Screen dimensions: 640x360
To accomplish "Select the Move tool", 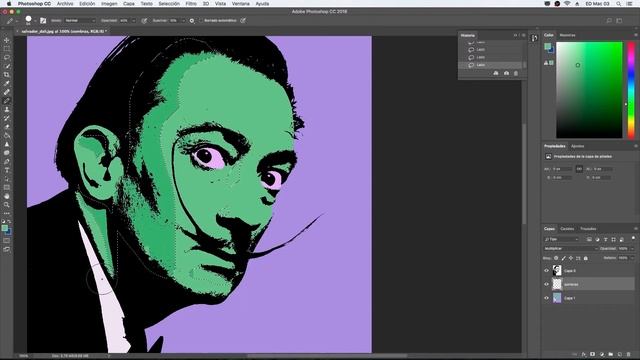I will 7,40.
